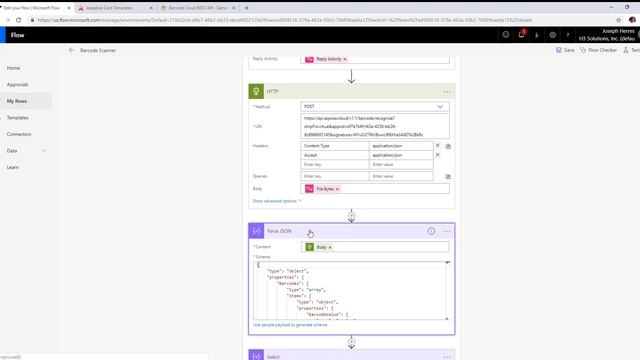The height and width of the screenshot is (360, 640).
Task: Open the Parse JSON info icon
Action: coord(431,231)
